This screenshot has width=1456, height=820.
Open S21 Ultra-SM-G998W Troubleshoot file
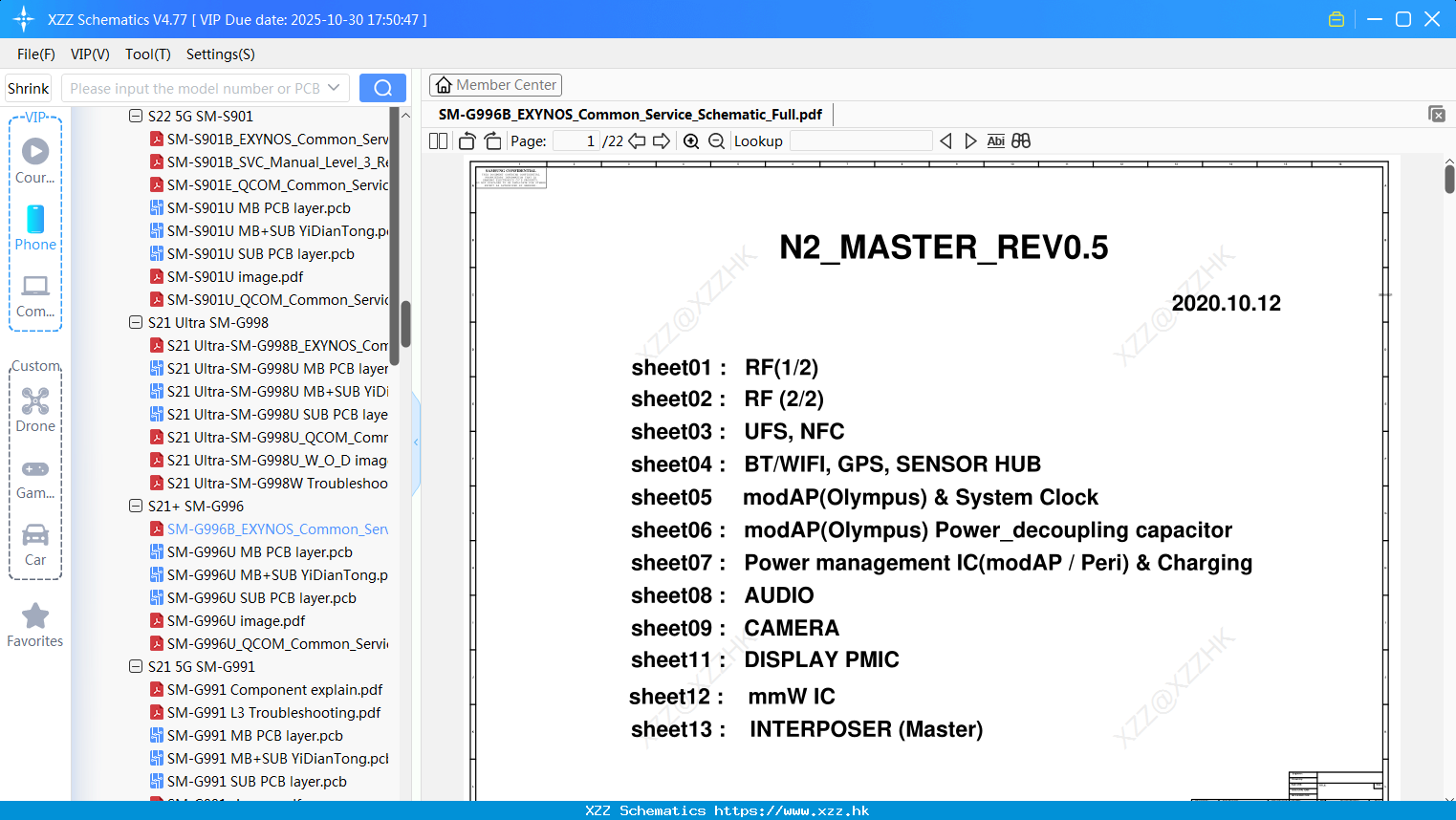coord(269,484)
